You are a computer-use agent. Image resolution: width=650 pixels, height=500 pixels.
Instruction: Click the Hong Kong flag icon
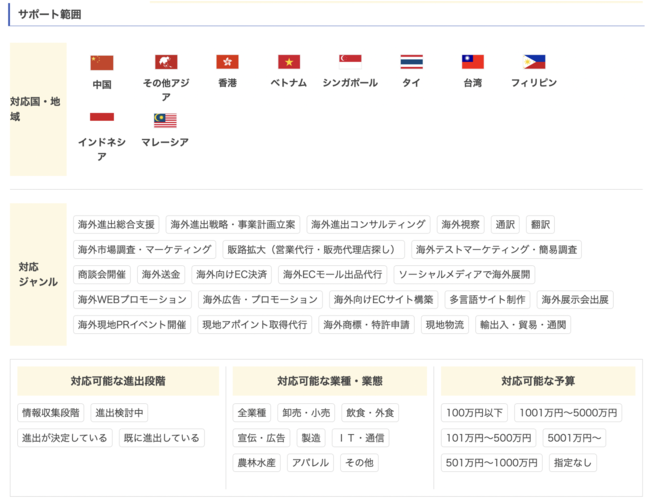[227, 62]
